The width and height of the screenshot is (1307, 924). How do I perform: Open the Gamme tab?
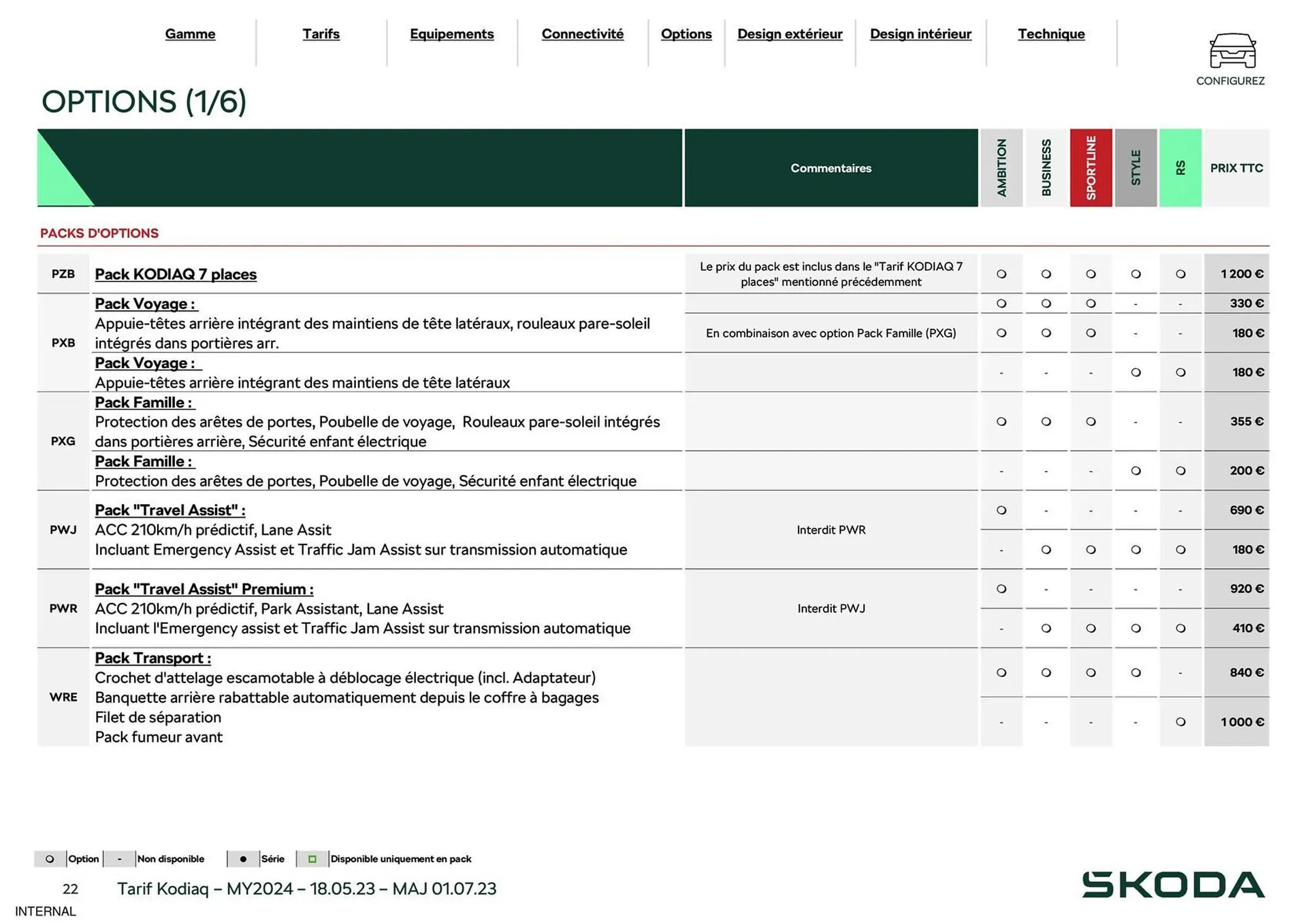pos(190,34)
